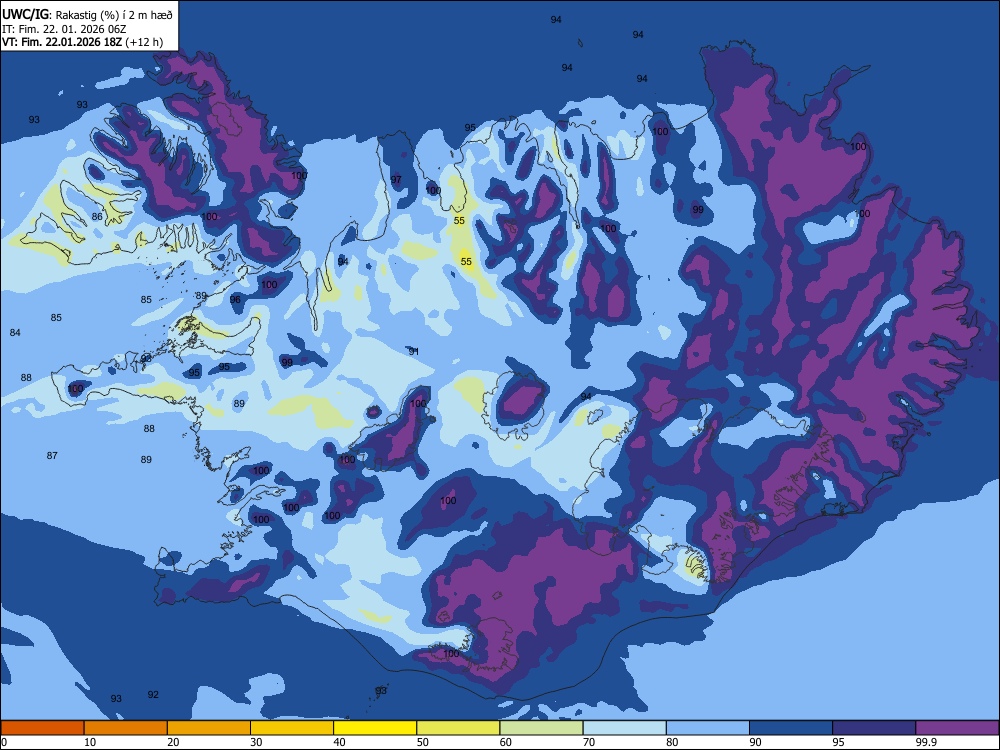
Task: Pick the light green 60–70 legend swatch
Action: (541, 728)
